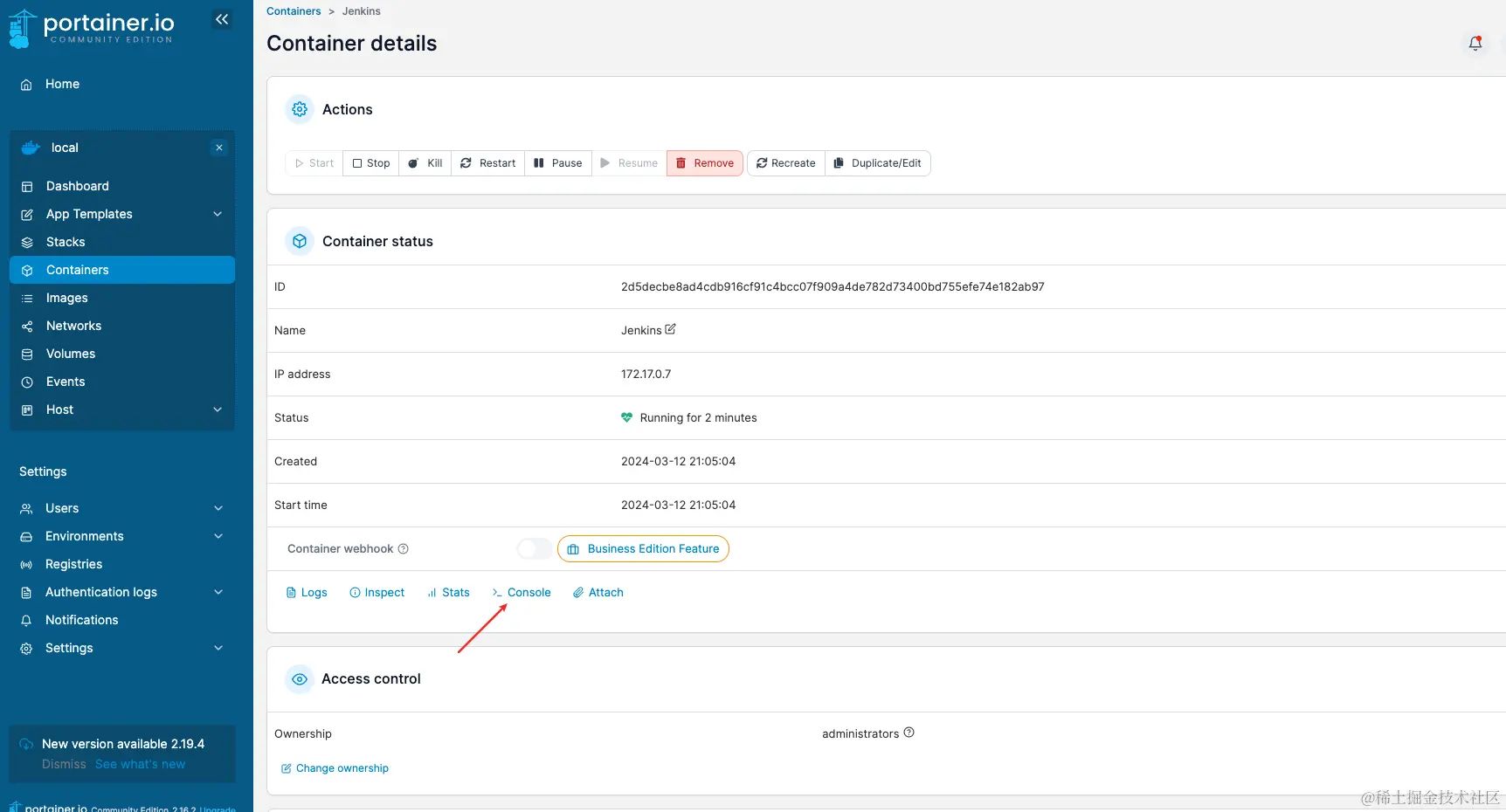Viewport: 1506px width, 812px height.
Task: Expand the Environments submenu chevron
Action: click(218, 536)
